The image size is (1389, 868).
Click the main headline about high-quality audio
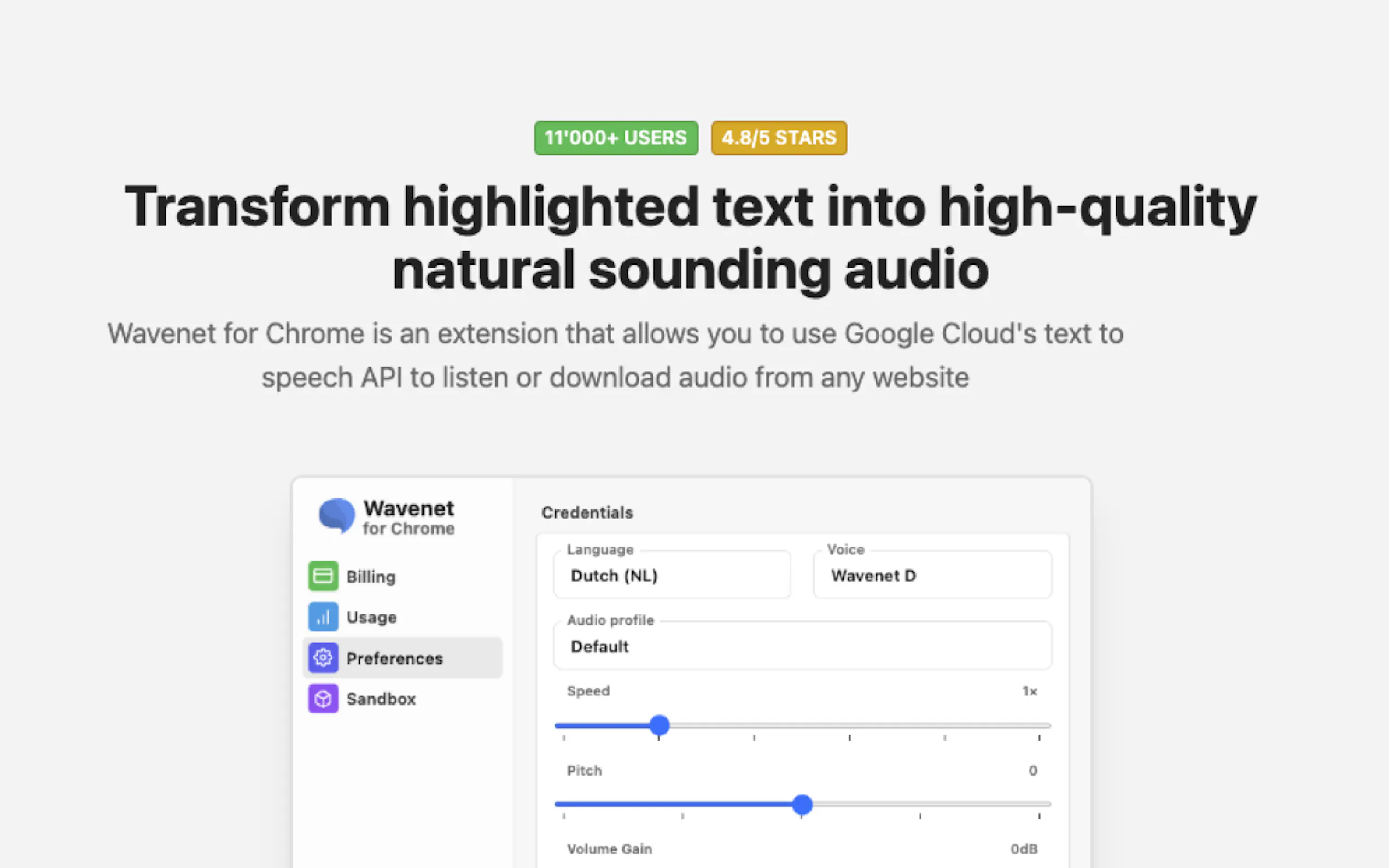[x=691, y=238]
